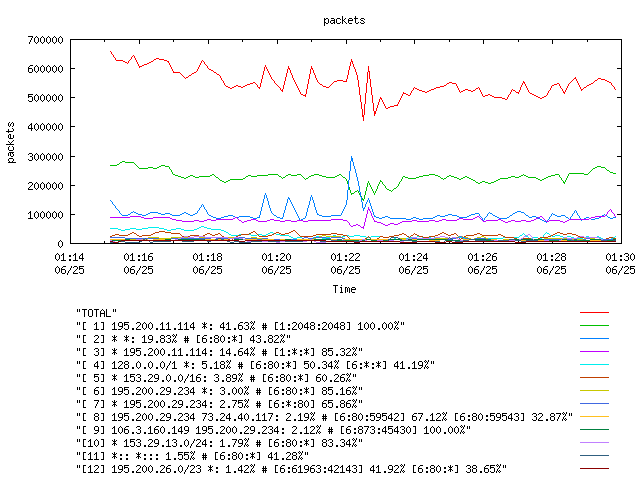Select legend entry [ 1] 195.200.11.114 41.63%
This screenshot has width=640, height=480.
coord(240,326)
